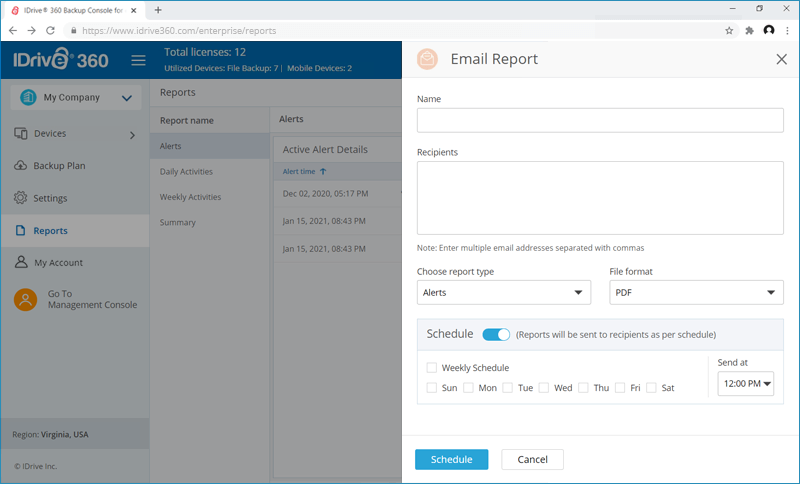Check the Fri day checkbox

(x=620, y=388)
